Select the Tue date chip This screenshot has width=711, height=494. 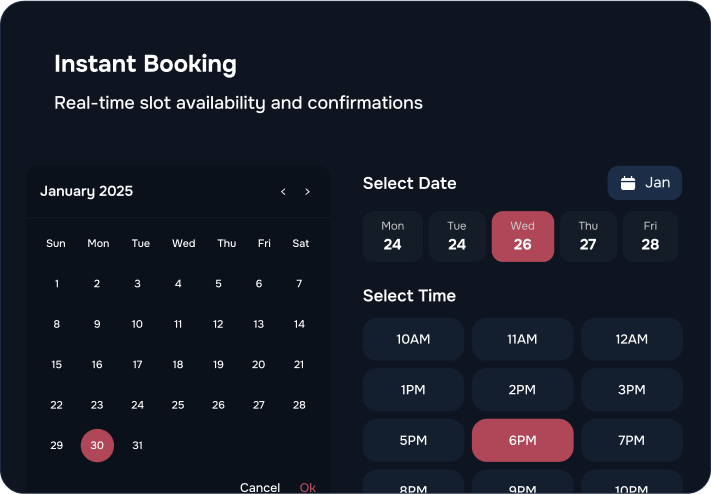[x=457, y=237]
